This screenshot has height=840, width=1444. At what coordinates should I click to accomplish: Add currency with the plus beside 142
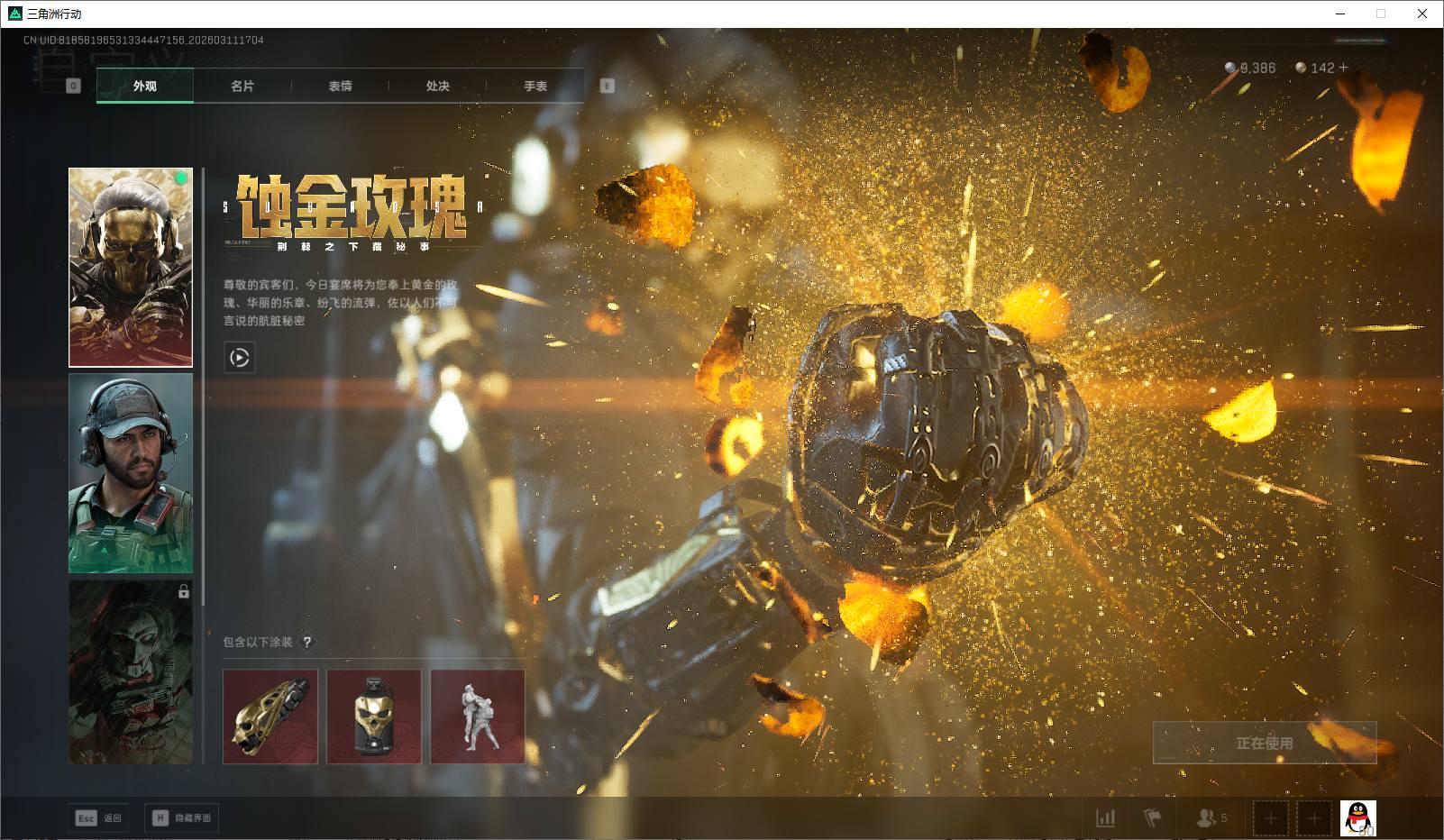tap(1343, 68)
